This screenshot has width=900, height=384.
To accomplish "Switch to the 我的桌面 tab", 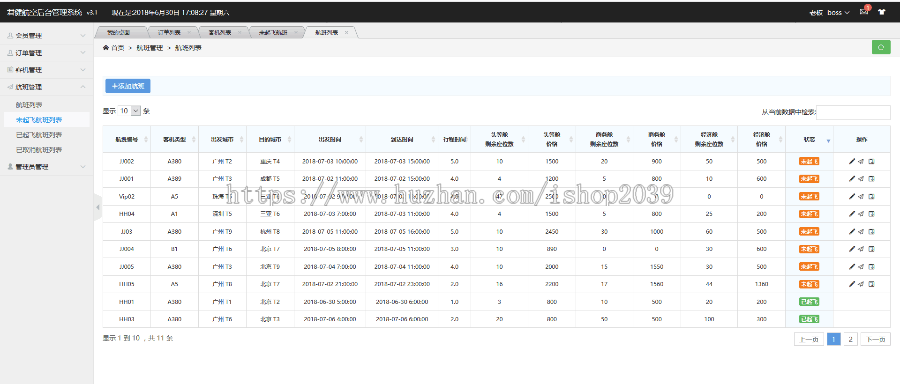I will click(119, 33).
